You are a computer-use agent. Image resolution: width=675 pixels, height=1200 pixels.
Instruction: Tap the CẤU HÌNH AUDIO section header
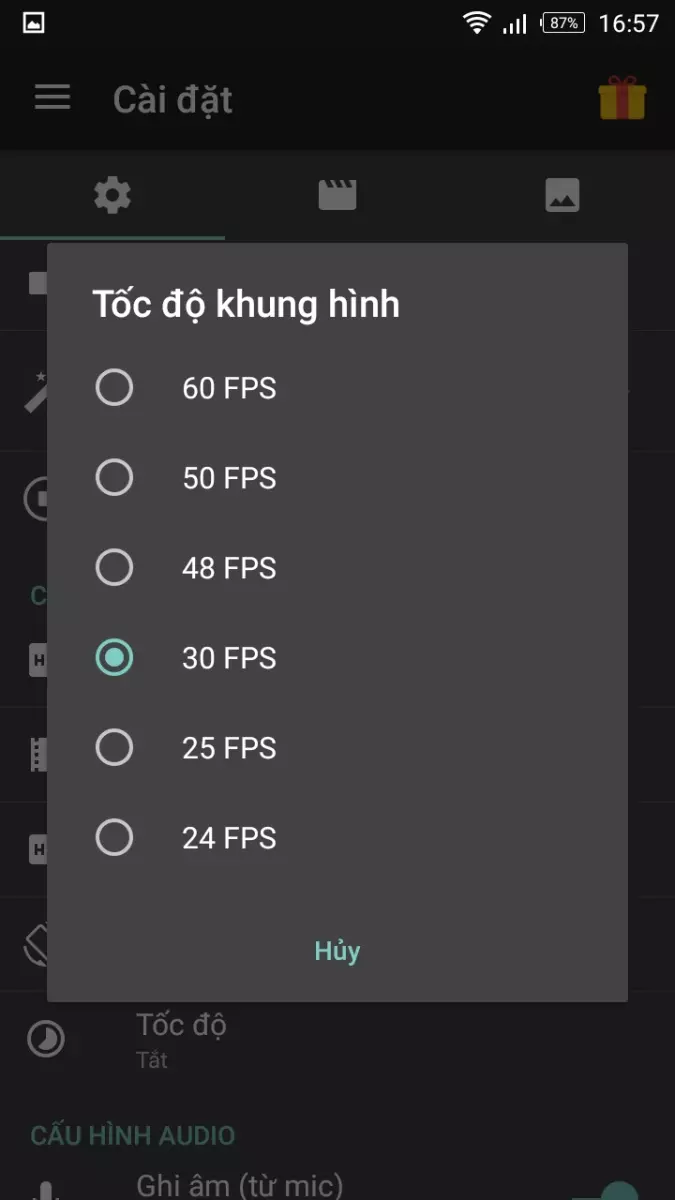(130, 1135)
